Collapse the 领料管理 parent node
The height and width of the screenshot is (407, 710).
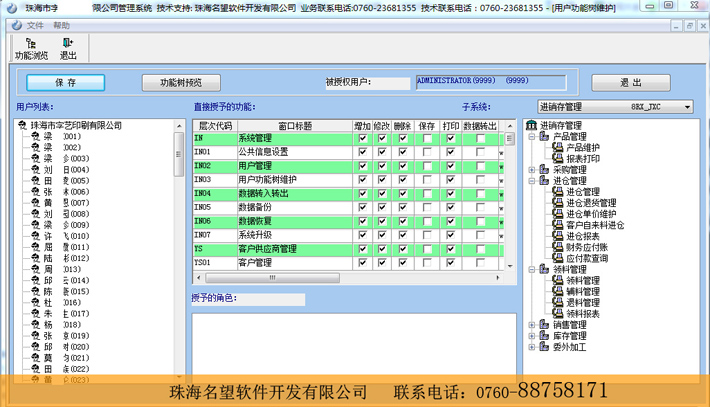(532, 269)
